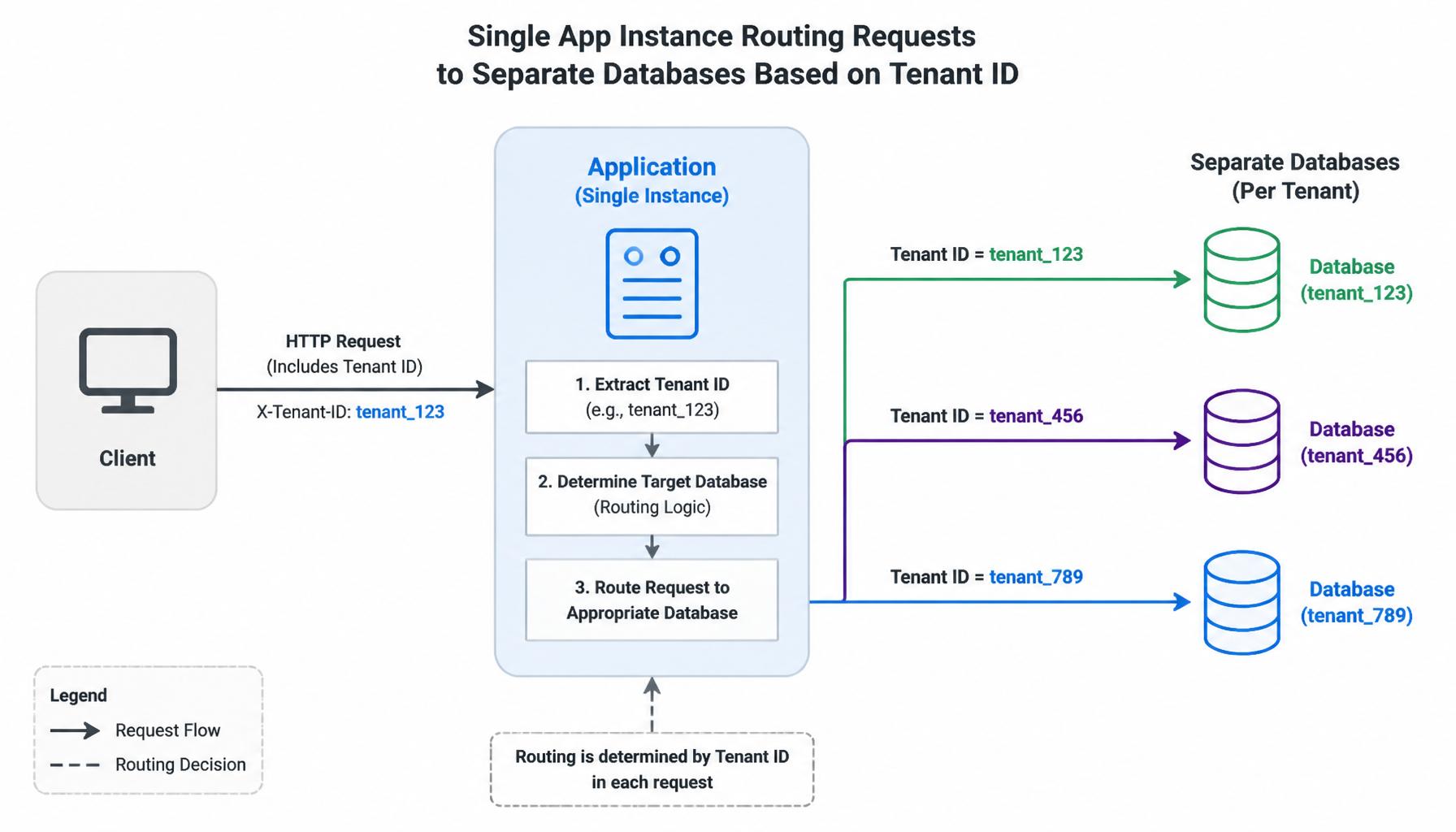Image resolution: width=1456 pixels, height=832 pixels.
Task: Select the "Tenant ID = tenant_123" route label
Action: pyautogui.click(x=986, y=254)
